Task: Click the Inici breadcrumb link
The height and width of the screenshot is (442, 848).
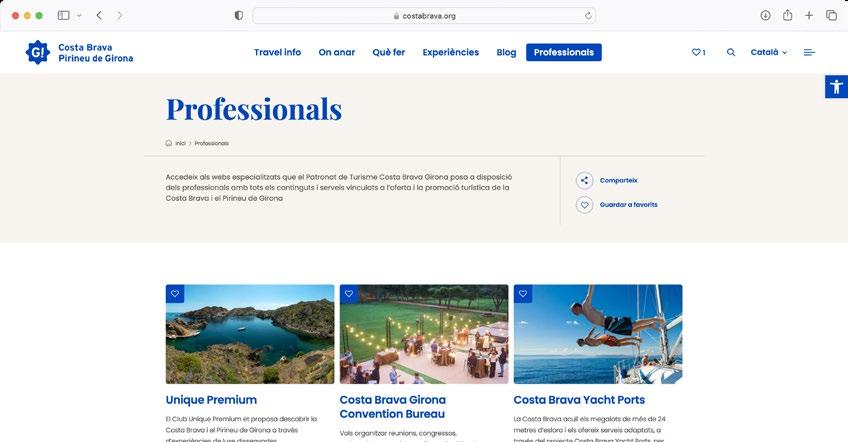Action: (181, 143)
